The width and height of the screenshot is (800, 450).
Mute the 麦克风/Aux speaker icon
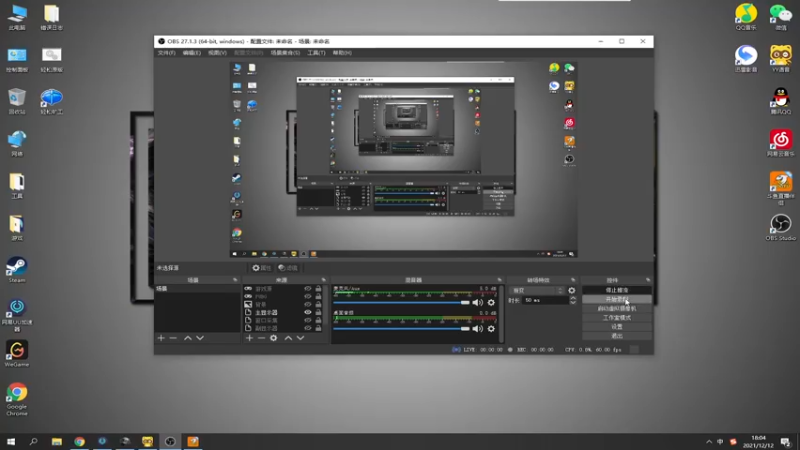click(x=478, y=303)
